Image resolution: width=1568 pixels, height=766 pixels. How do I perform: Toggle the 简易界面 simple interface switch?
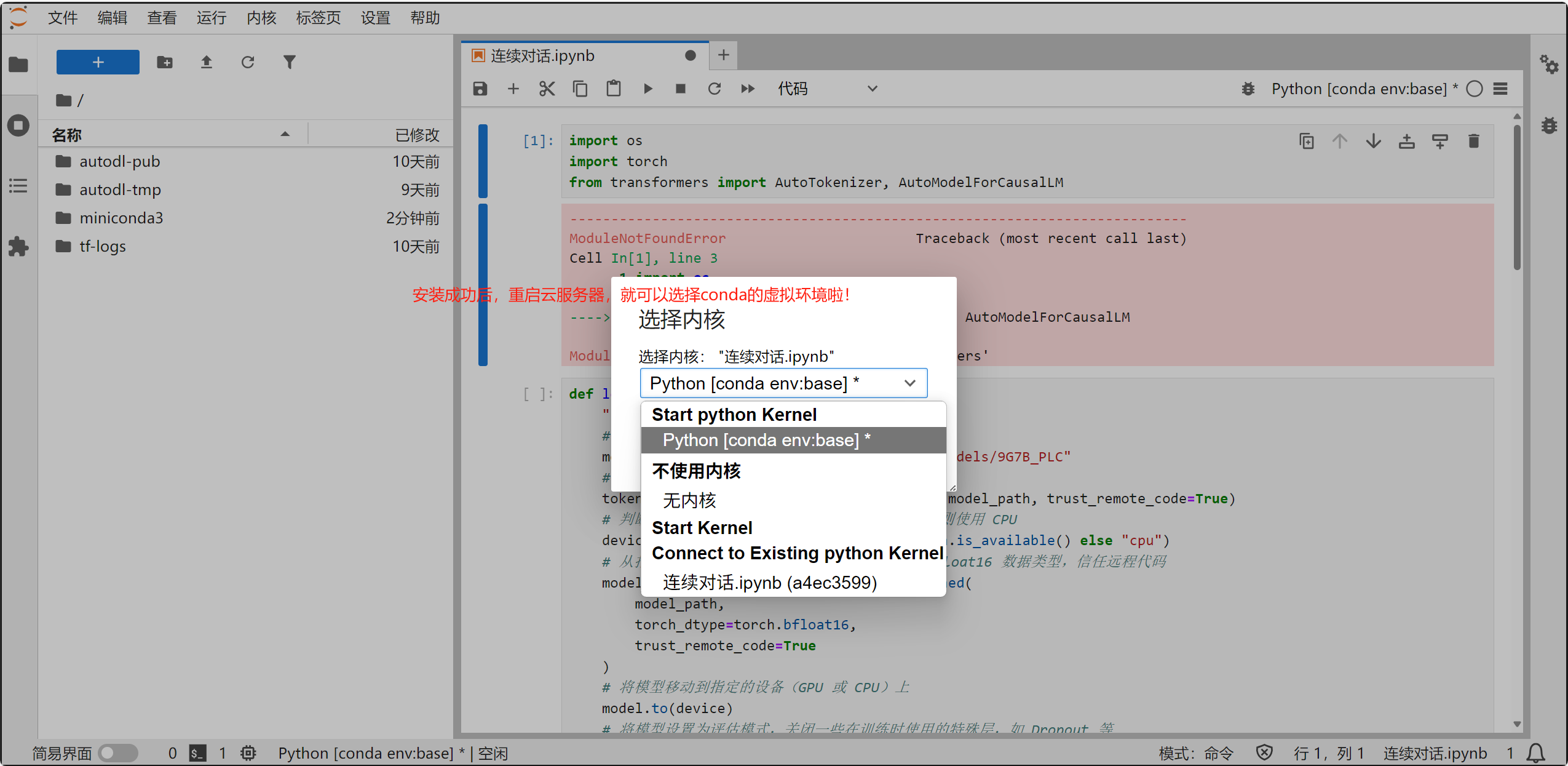point(118,753)
